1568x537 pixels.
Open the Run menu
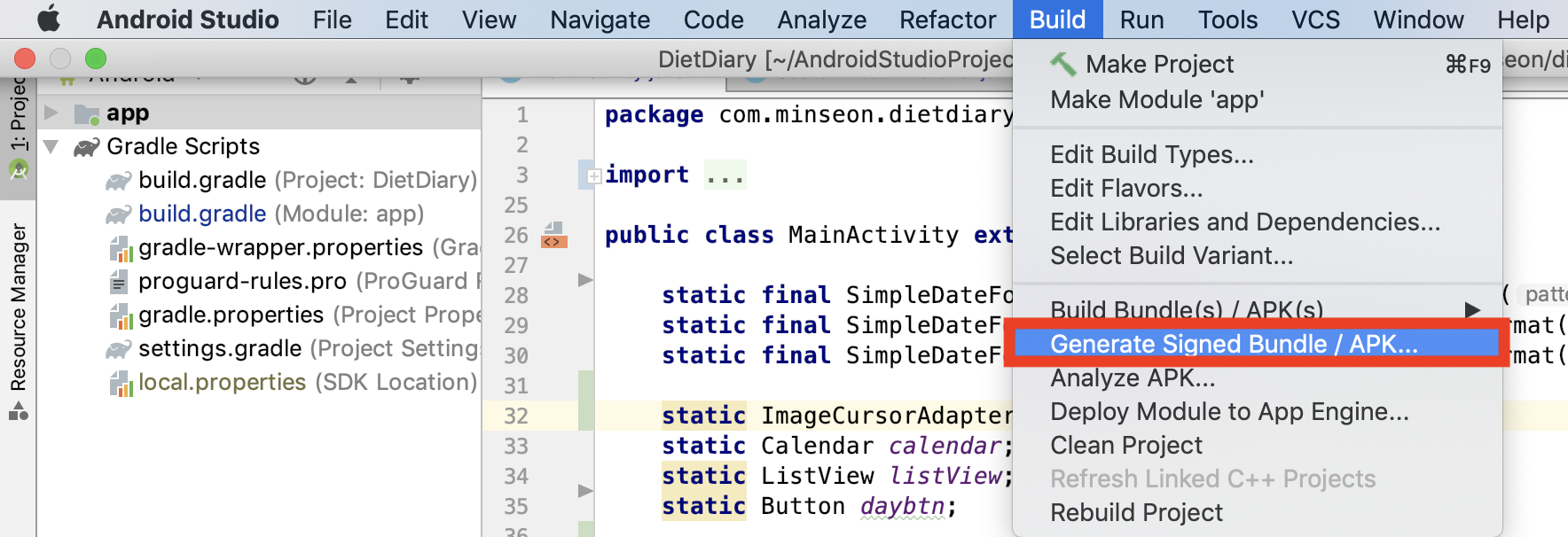1142,19
